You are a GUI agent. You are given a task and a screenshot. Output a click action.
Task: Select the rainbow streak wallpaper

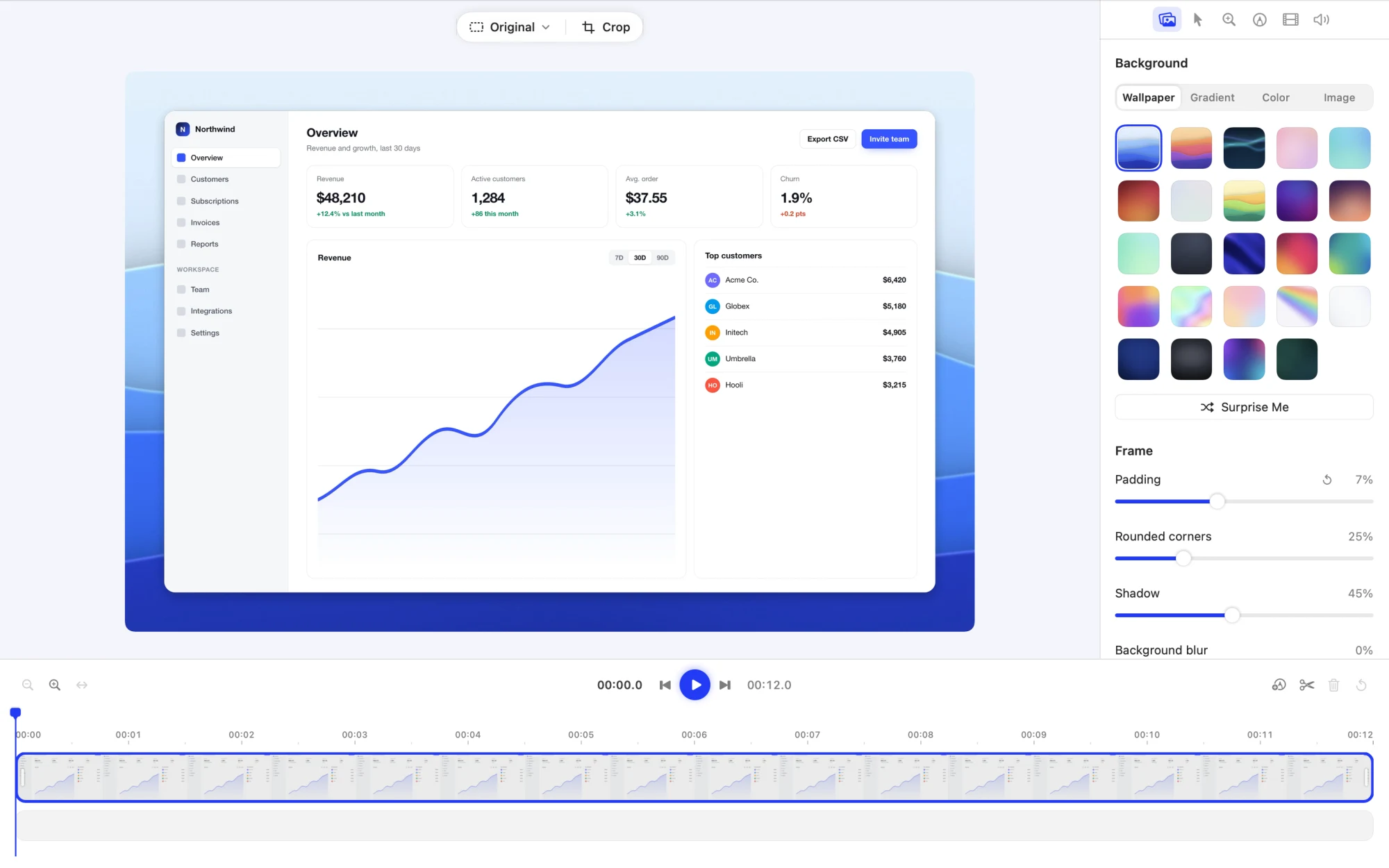coord(1297,306)
